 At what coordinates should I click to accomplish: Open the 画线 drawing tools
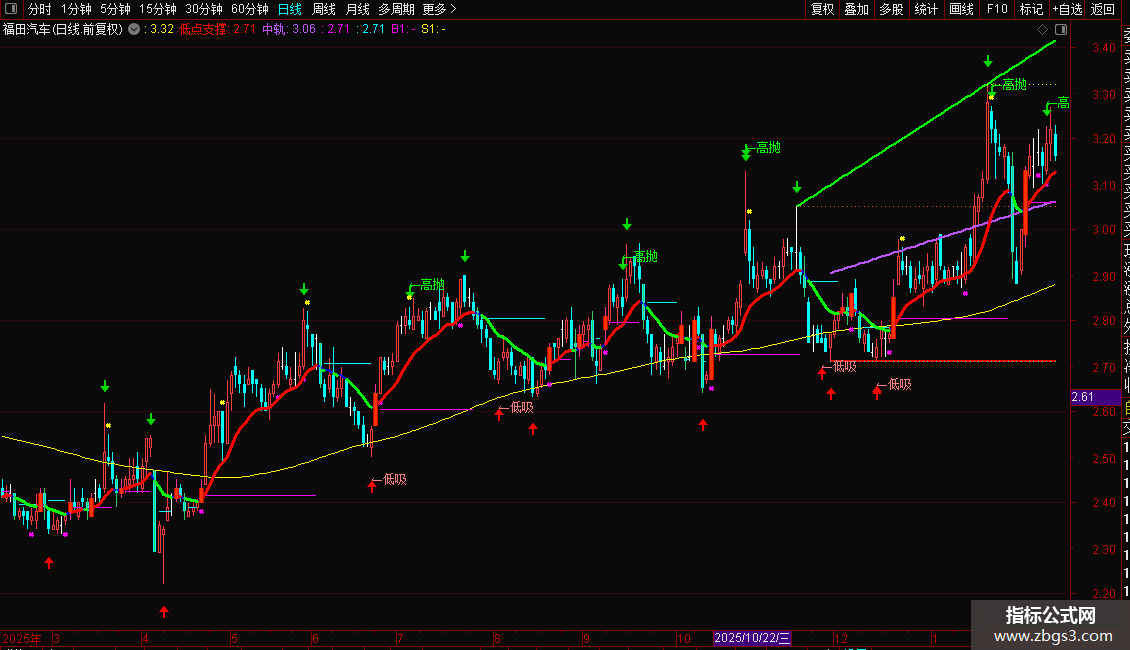tap(961, 9)
